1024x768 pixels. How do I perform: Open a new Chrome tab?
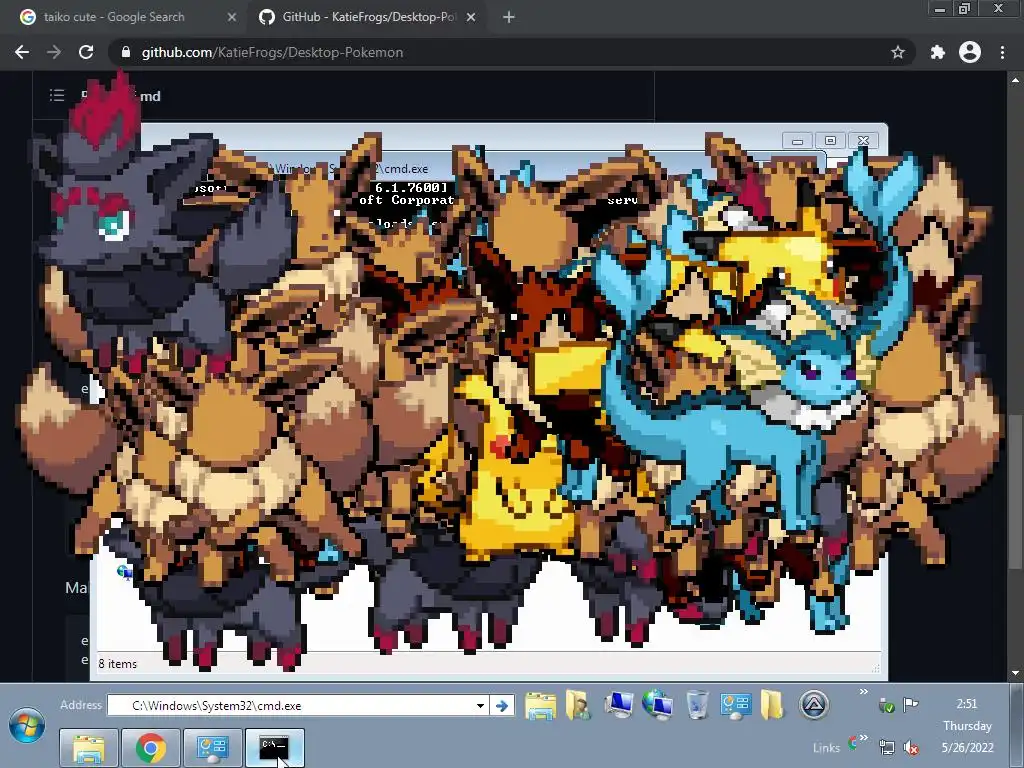point(509,18)
